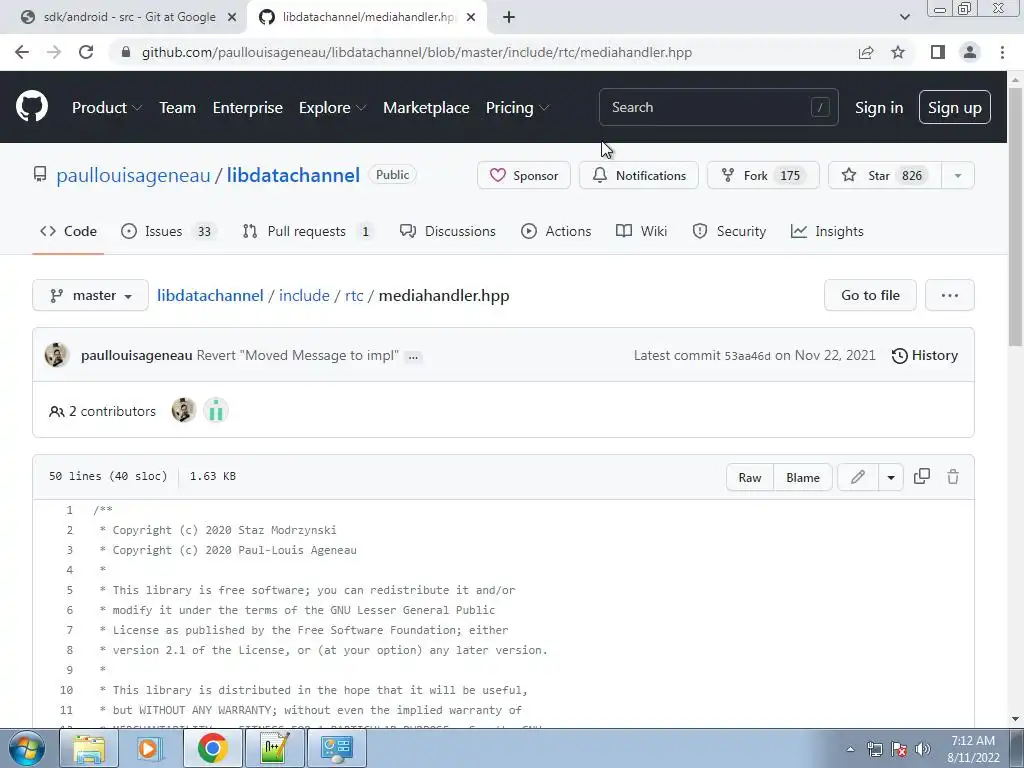This screenshot has height=768, width=1024.
Task: Open the Insights tab
Action: point(827,231)
